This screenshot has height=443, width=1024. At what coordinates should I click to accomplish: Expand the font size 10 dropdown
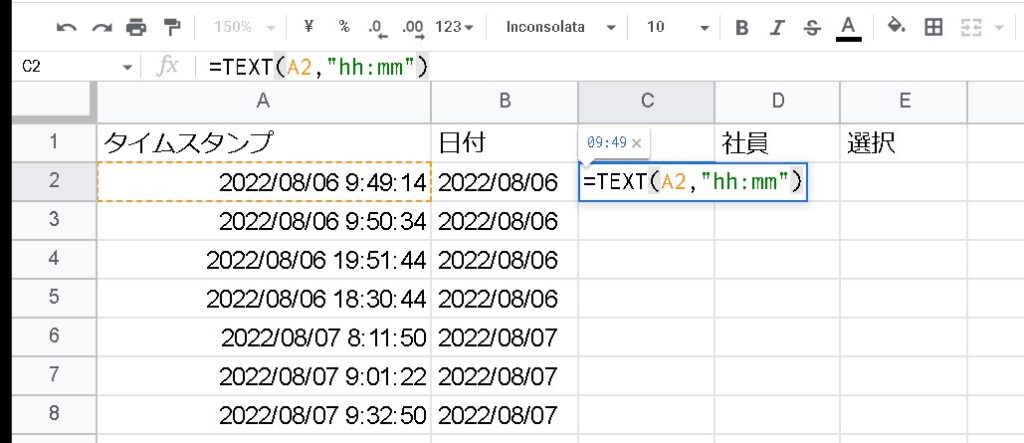pos(678,27)
